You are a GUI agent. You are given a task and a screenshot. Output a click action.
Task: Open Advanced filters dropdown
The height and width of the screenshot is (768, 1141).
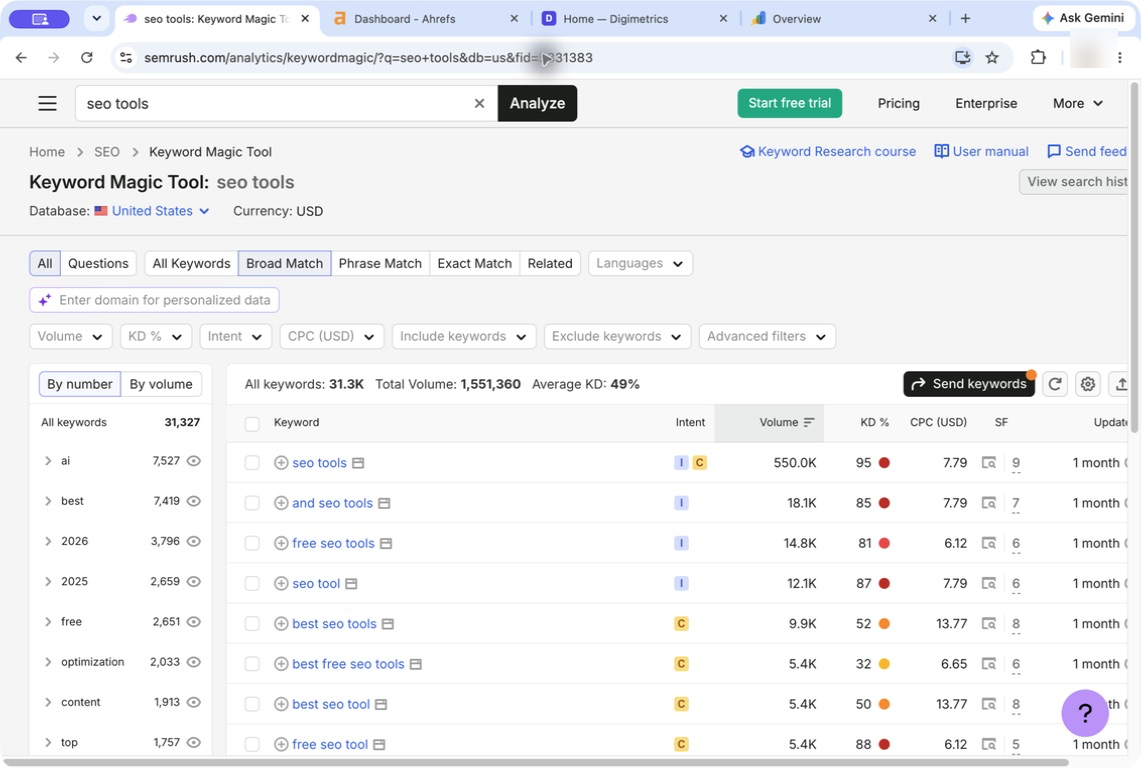(x=767, y=336)
